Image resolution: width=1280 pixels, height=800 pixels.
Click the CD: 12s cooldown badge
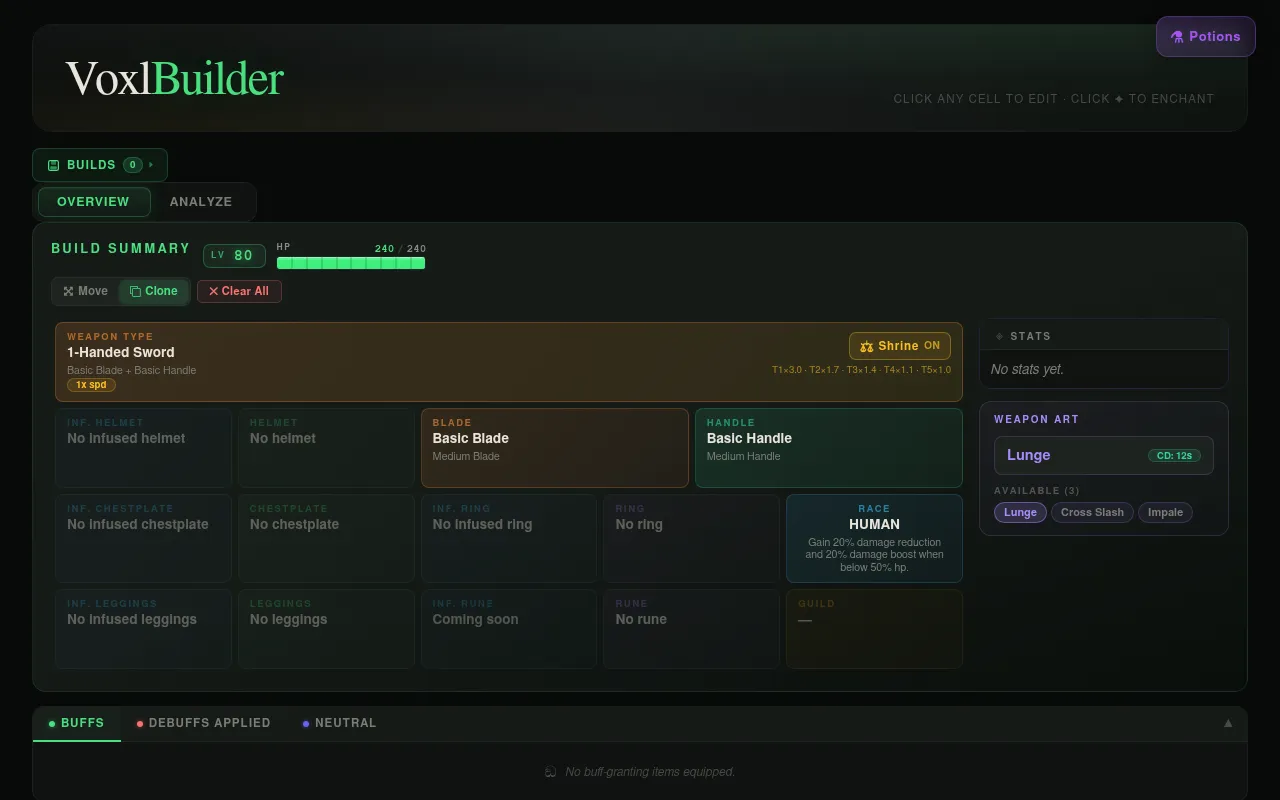(x=1174, y=456)
